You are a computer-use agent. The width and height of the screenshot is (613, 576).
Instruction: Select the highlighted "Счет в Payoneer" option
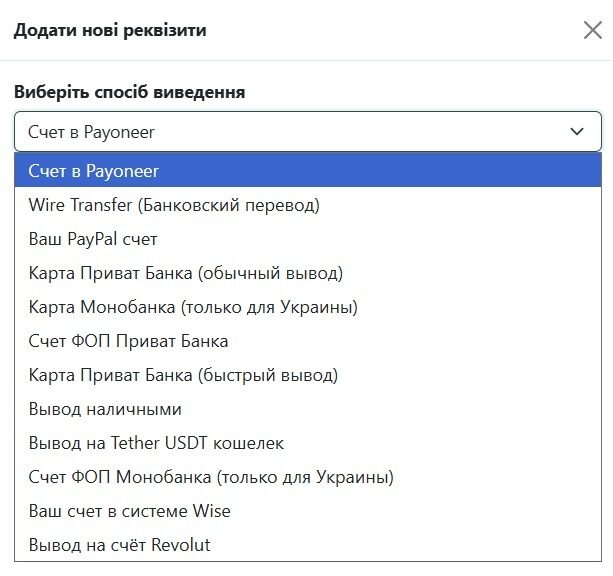(x=308, y=170)
